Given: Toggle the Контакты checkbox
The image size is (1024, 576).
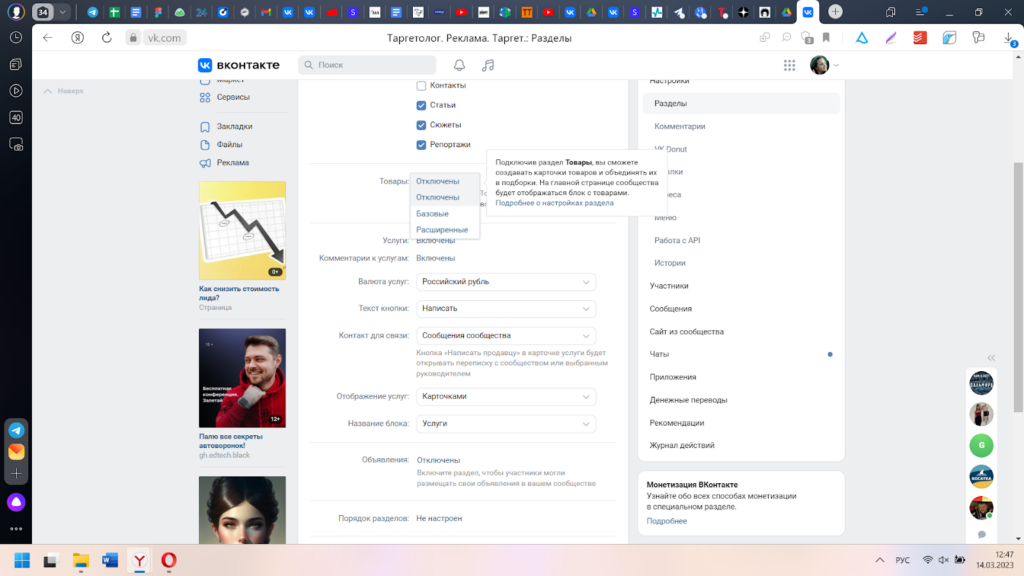Looking at the screenshot, I should [x=422, y=86].
